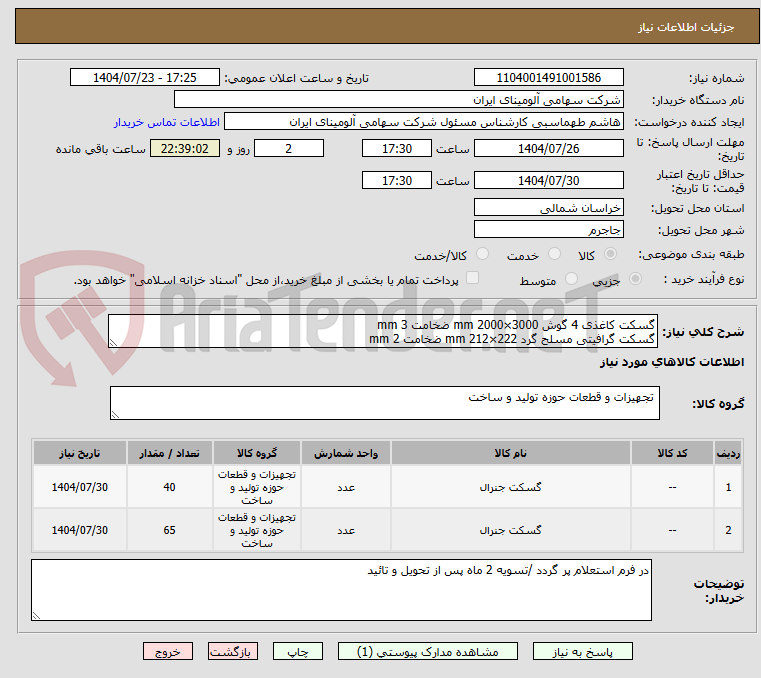
Task: Click the پاسخ به نیاز button
Action: tap(582, 651)
